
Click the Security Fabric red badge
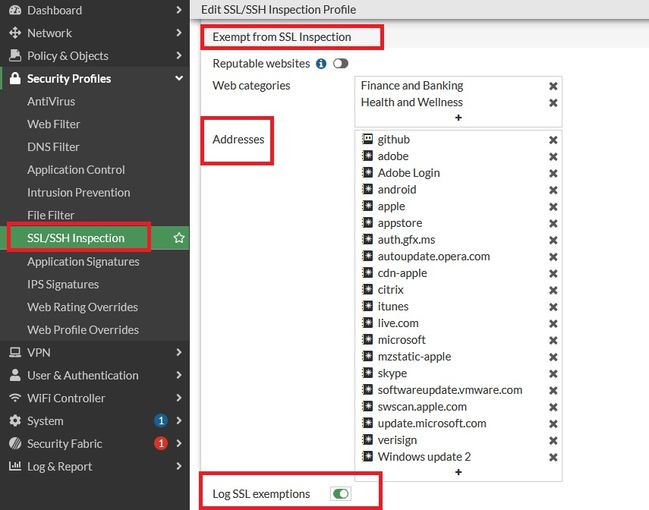tap(161, 443)
